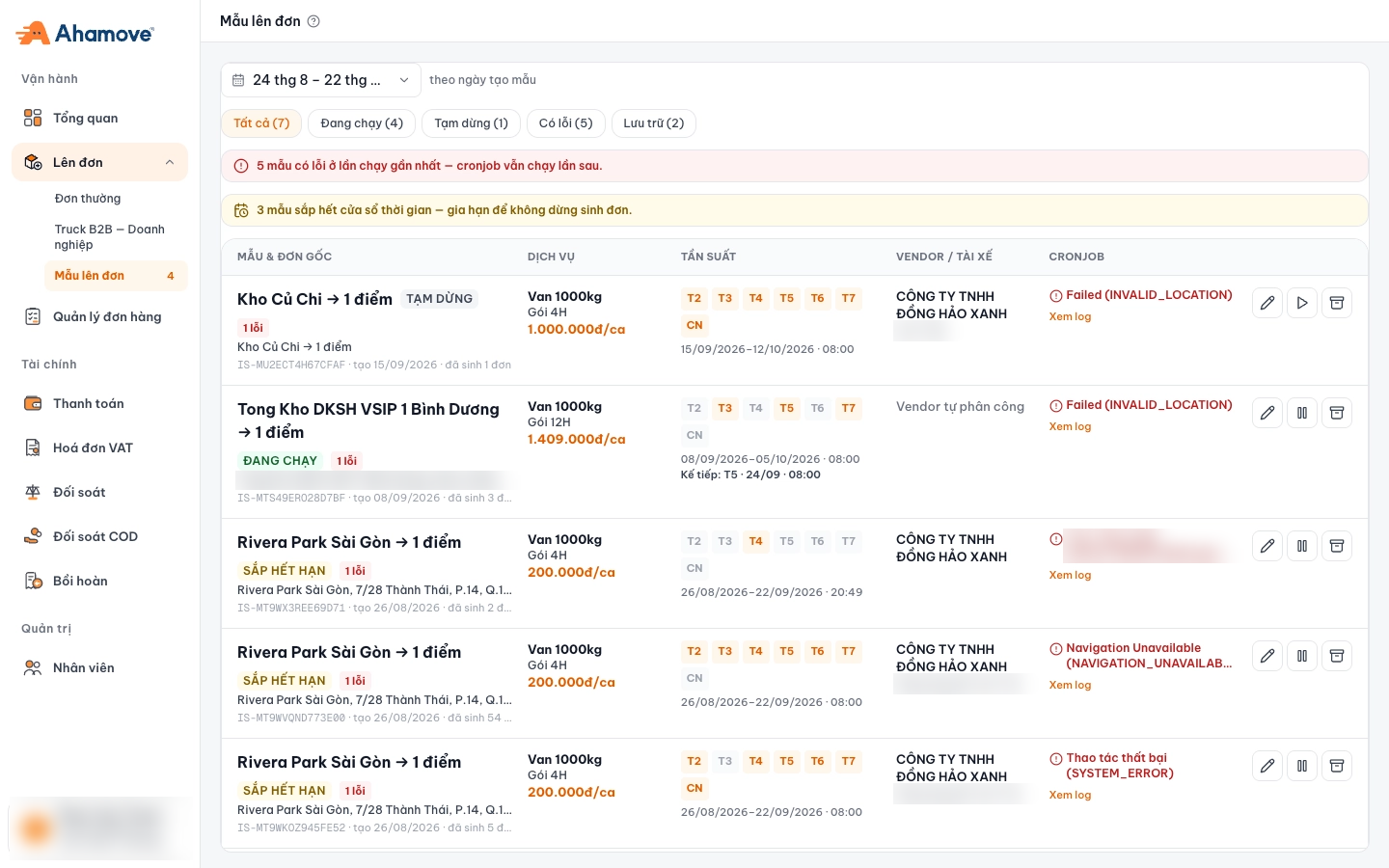
Task: View log for Navigation Unavailable error
Action: tap(1070, 685)
